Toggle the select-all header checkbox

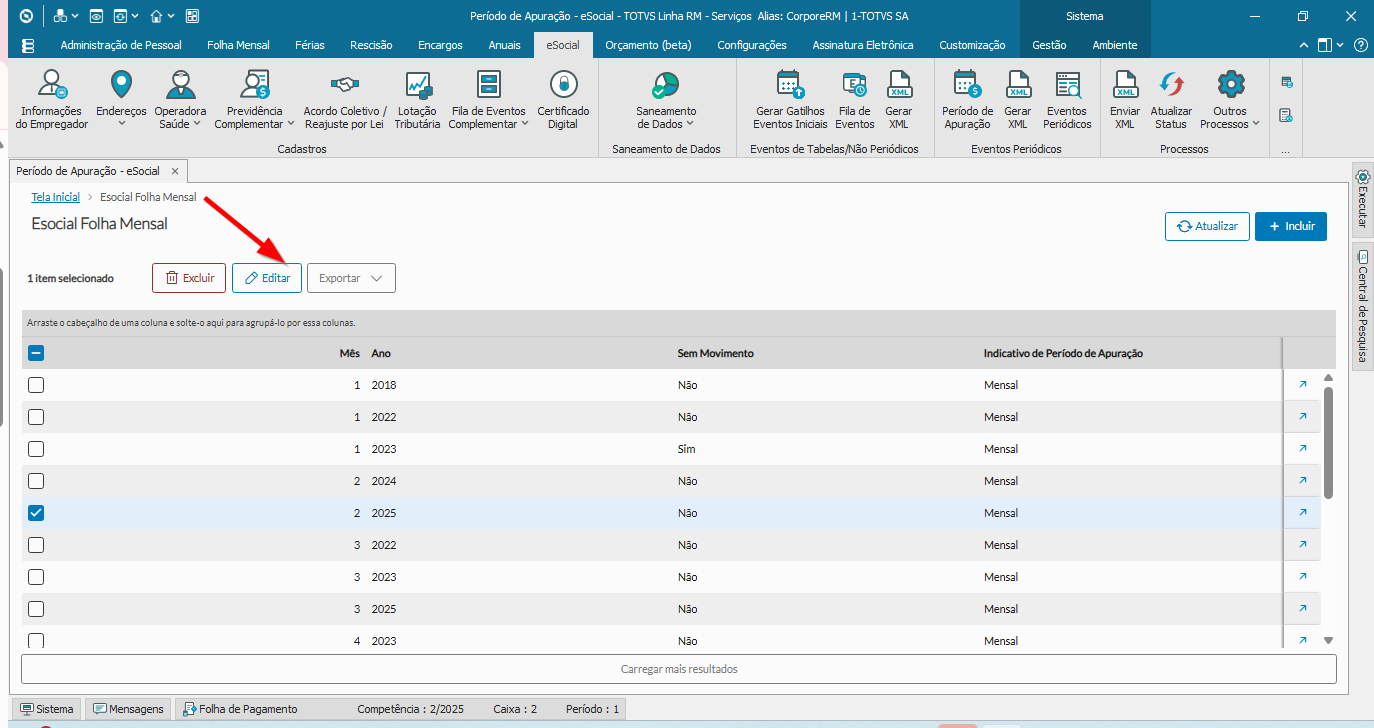36,353
